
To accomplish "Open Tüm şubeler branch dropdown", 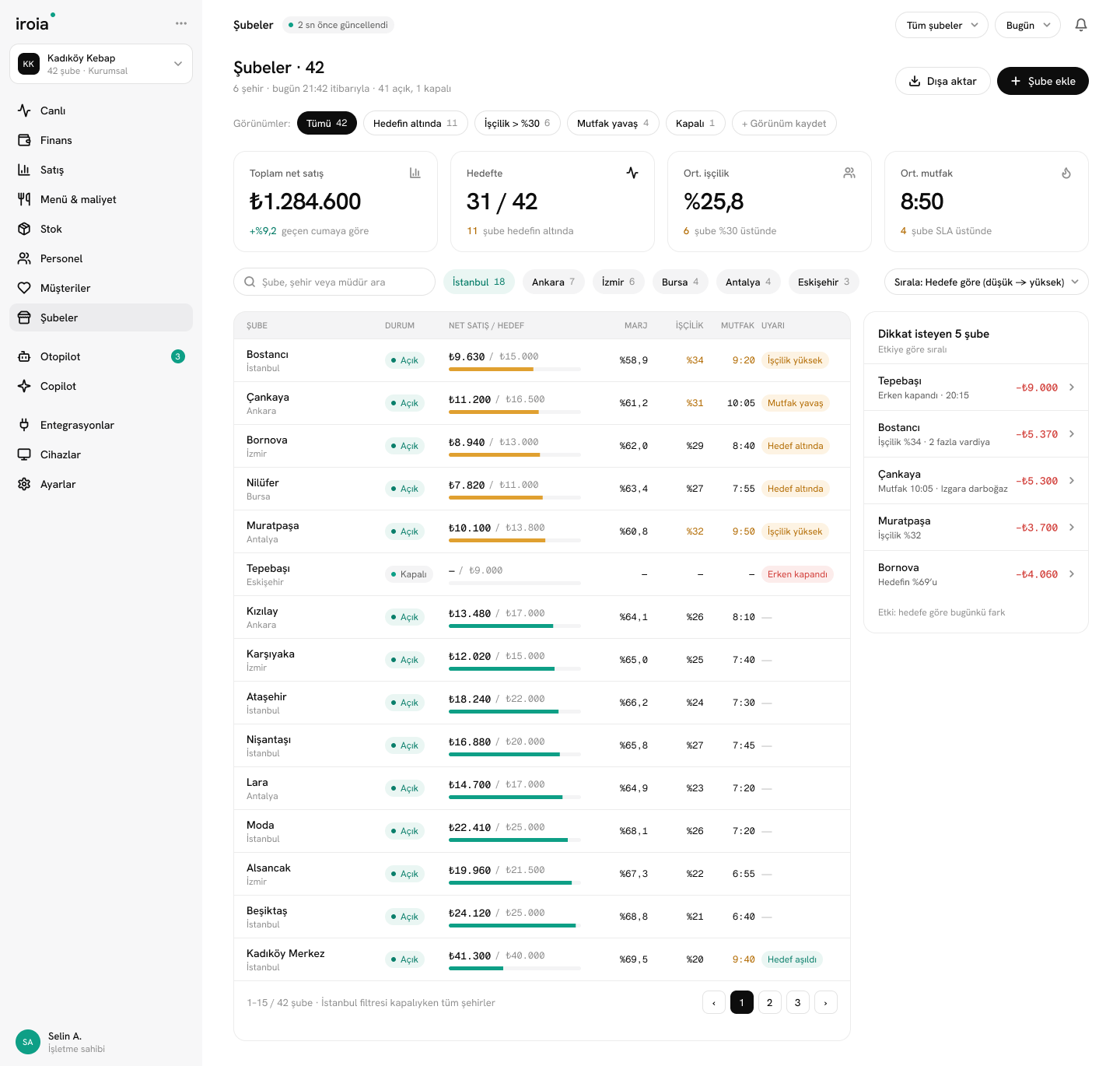I will click(942, 25).
